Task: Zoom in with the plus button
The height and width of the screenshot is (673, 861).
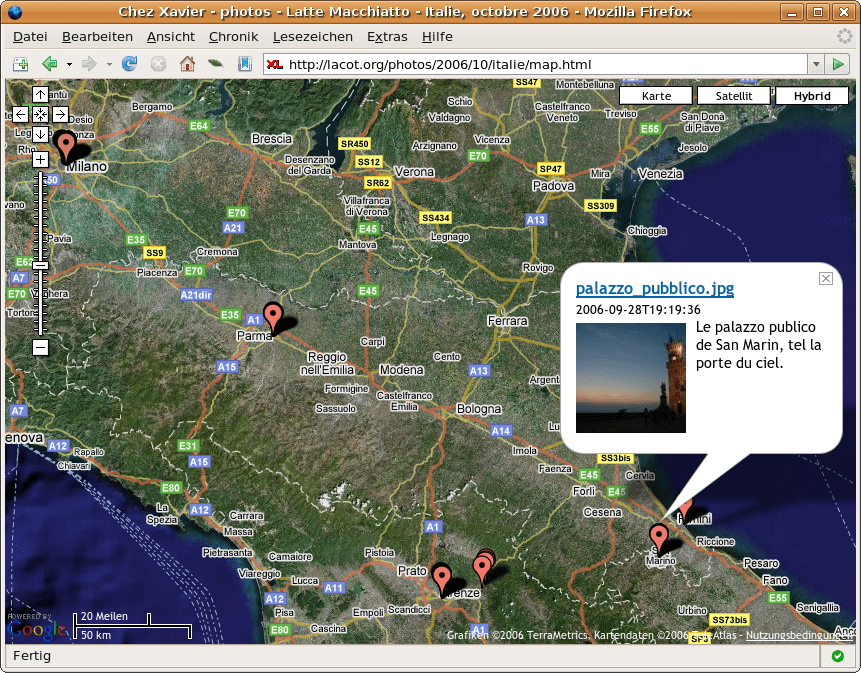Action: [40, 160]
